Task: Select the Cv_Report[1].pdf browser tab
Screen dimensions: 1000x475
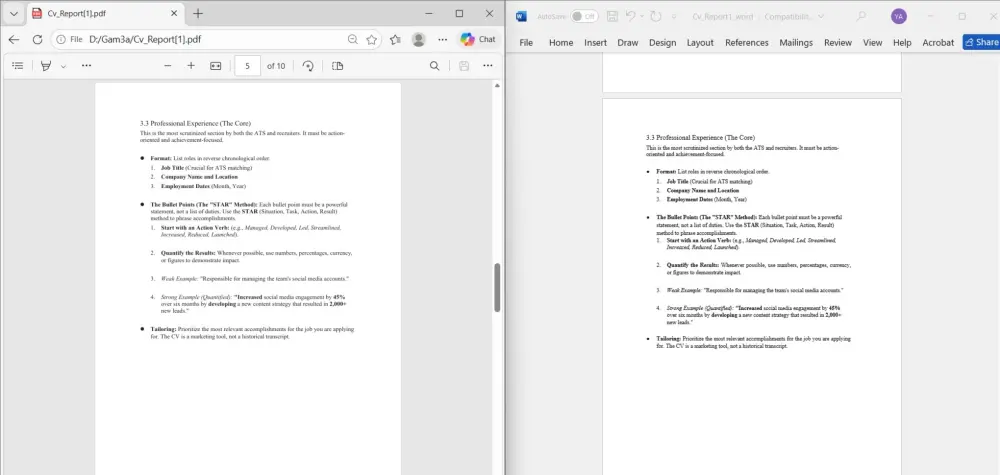Action: tap(105, 13)
